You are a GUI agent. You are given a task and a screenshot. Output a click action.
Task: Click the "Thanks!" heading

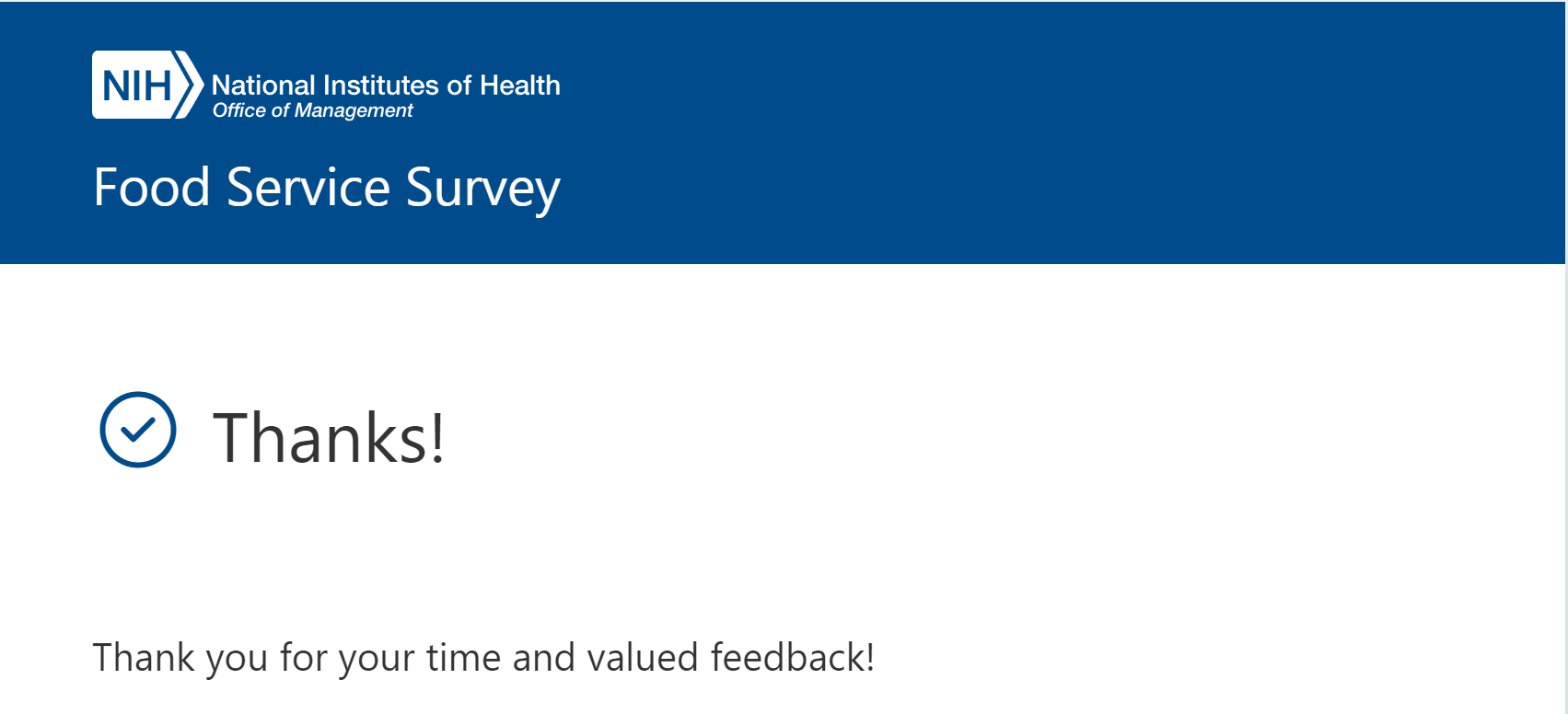point(330,437)
